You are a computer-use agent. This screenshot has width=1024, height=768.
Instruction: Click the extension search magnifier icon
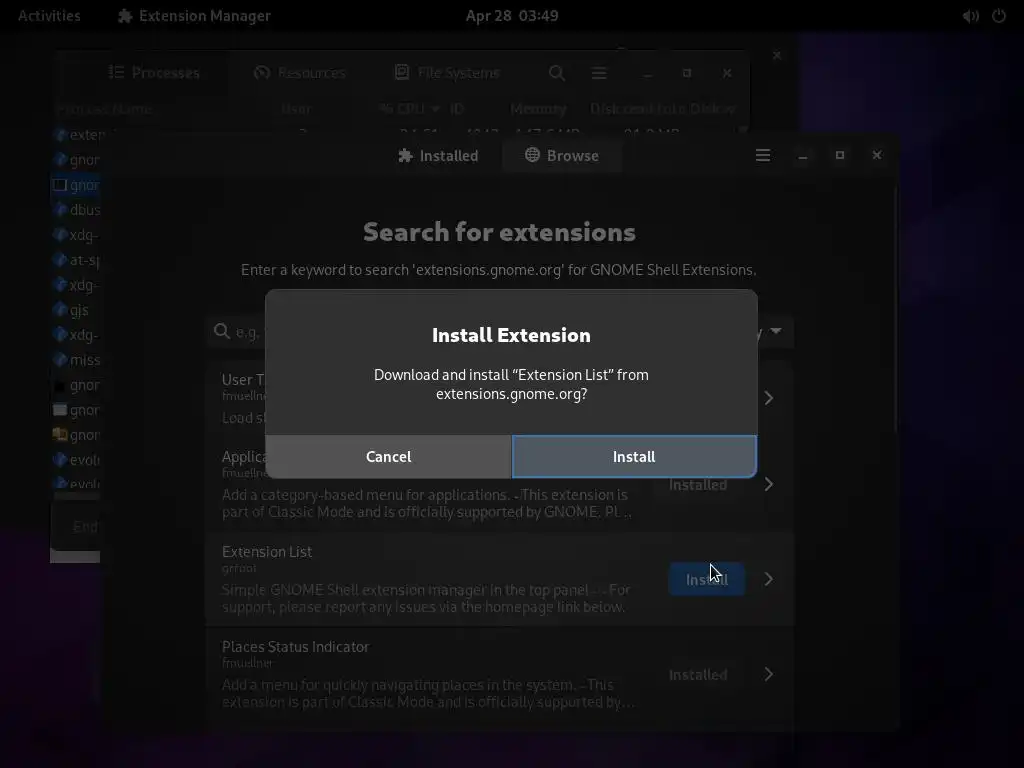pos(222,331)
